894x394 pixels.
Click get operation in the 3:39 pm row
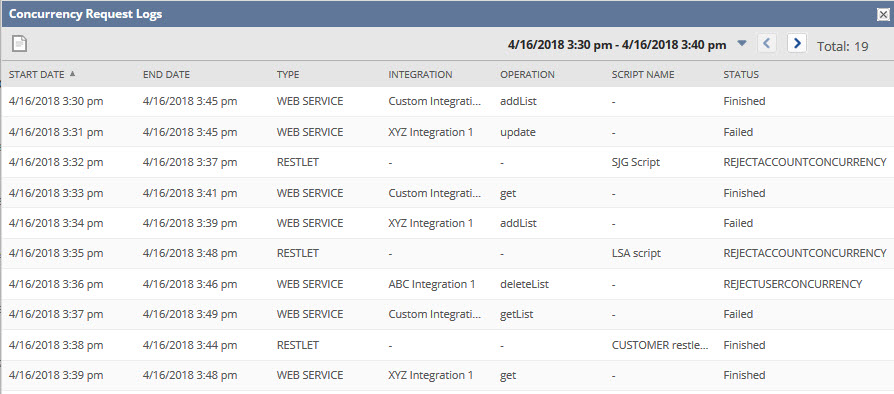point(508,375)
